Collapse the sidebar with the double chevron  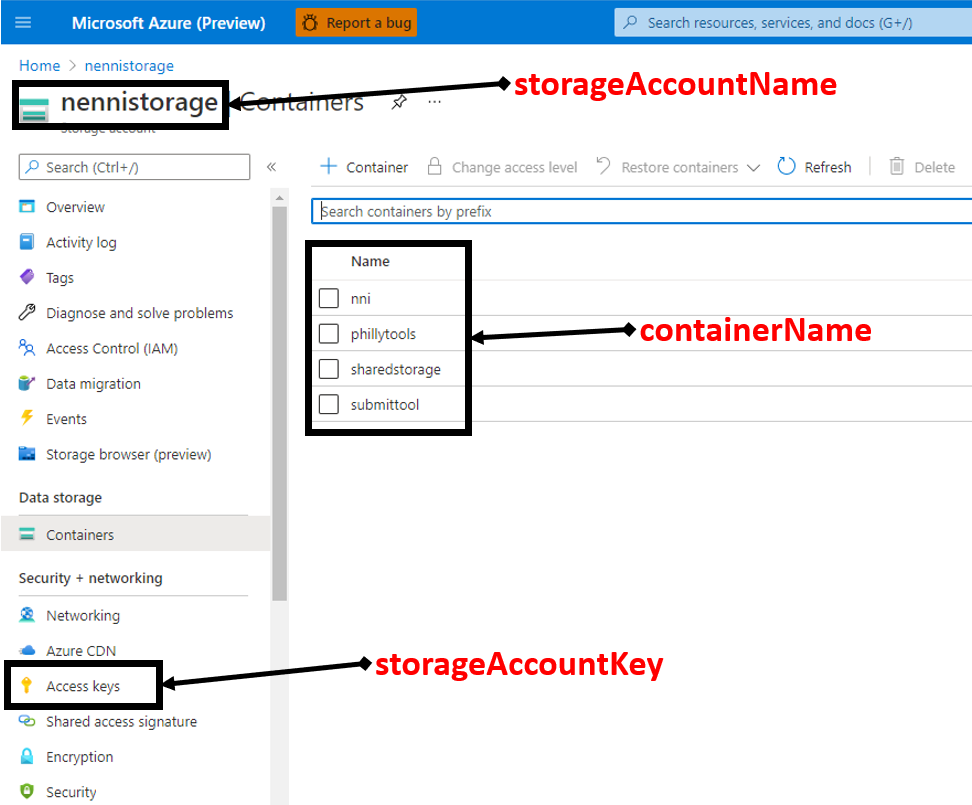click(x=271, y=167)
